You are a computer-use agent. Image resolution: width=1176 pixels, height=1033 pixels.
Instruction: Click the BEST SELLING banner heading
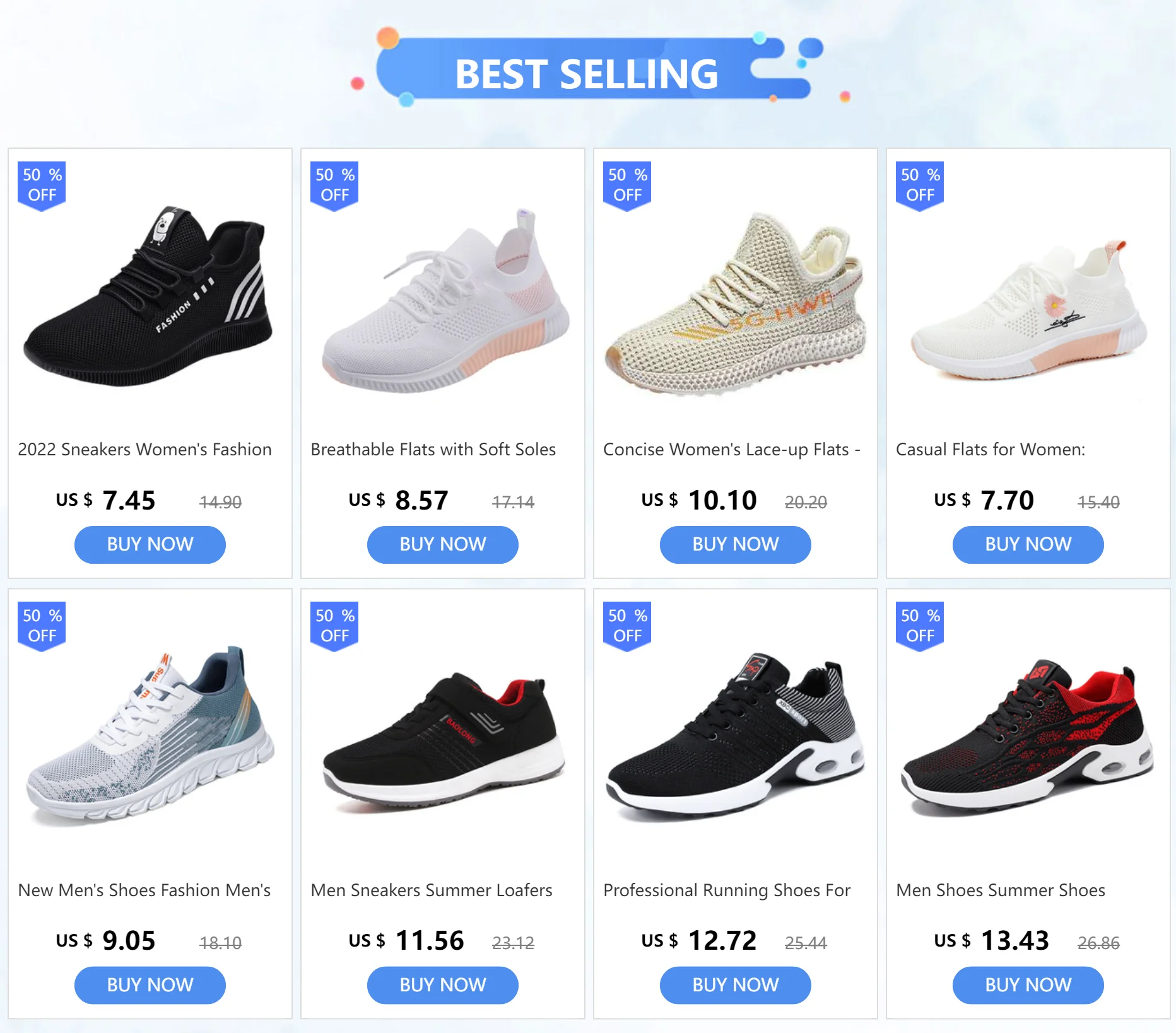(587, 74)
